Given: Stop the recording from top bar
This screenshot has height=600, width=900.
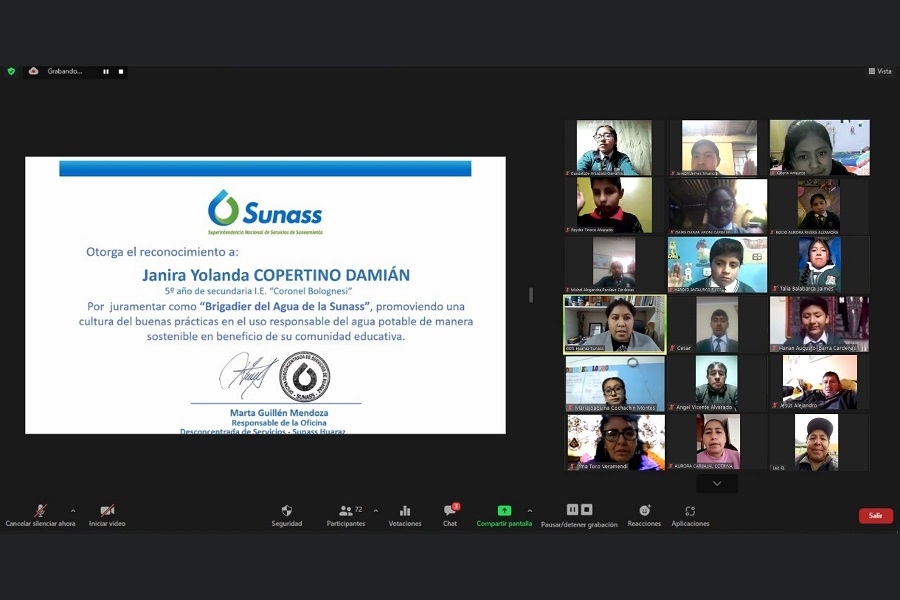Looking at the screenshot, I should coord(121,72).
